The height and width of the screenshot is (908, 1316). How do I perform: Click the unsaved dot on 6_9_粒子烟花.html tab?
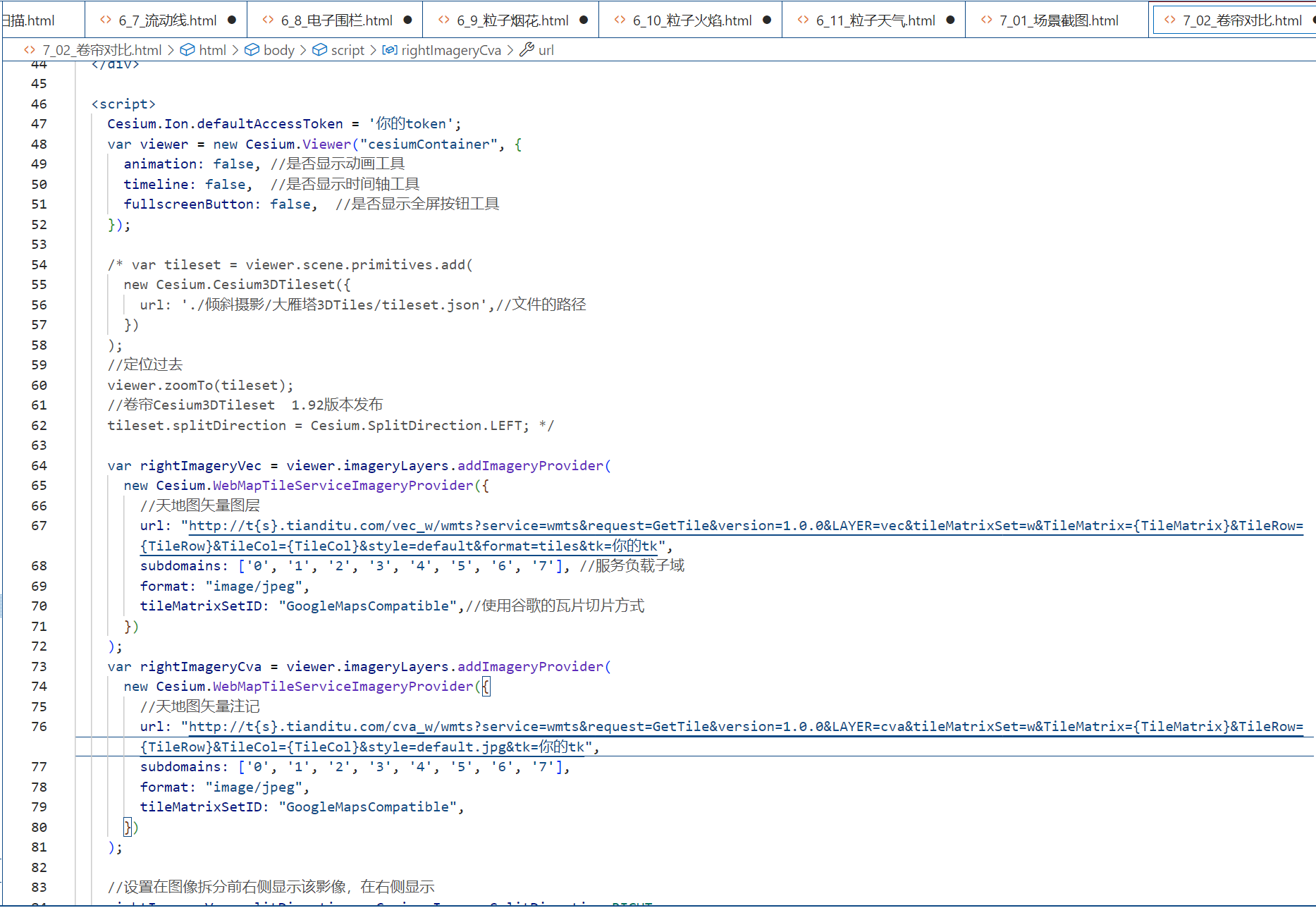click(x=584, y=20)
